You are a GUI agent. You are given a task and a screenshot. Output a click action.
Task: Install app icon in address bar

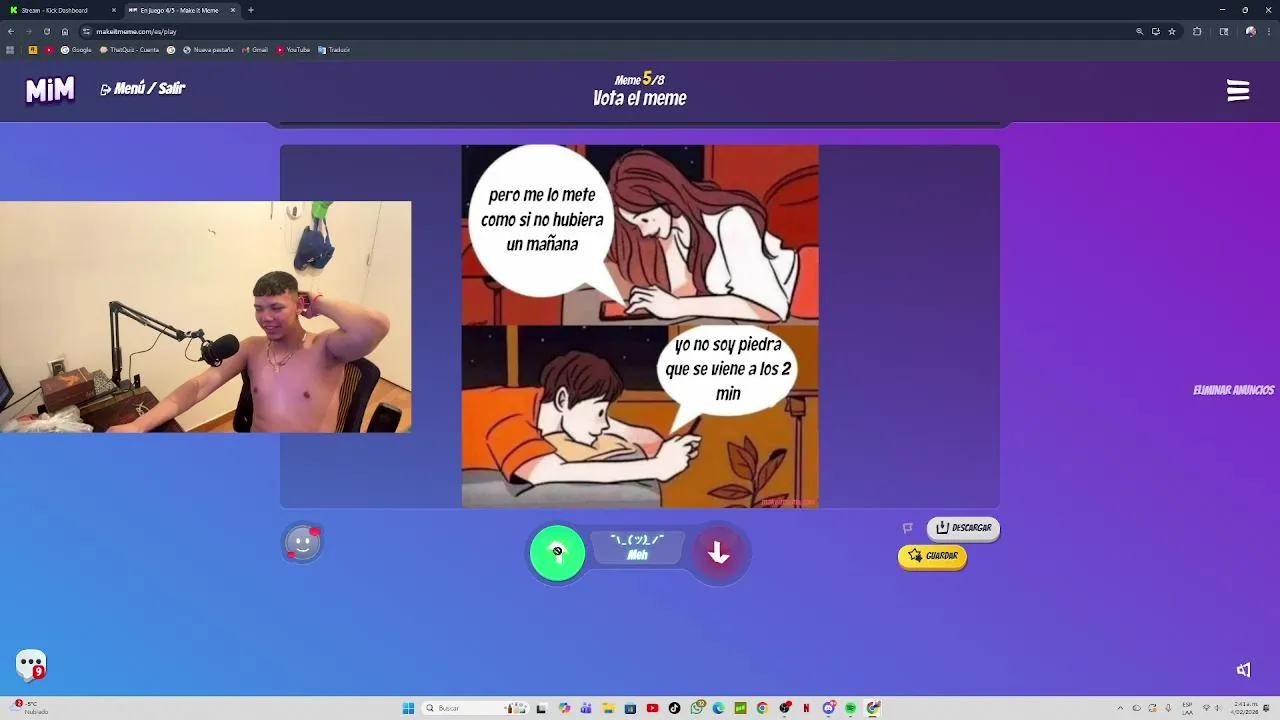1155,31
